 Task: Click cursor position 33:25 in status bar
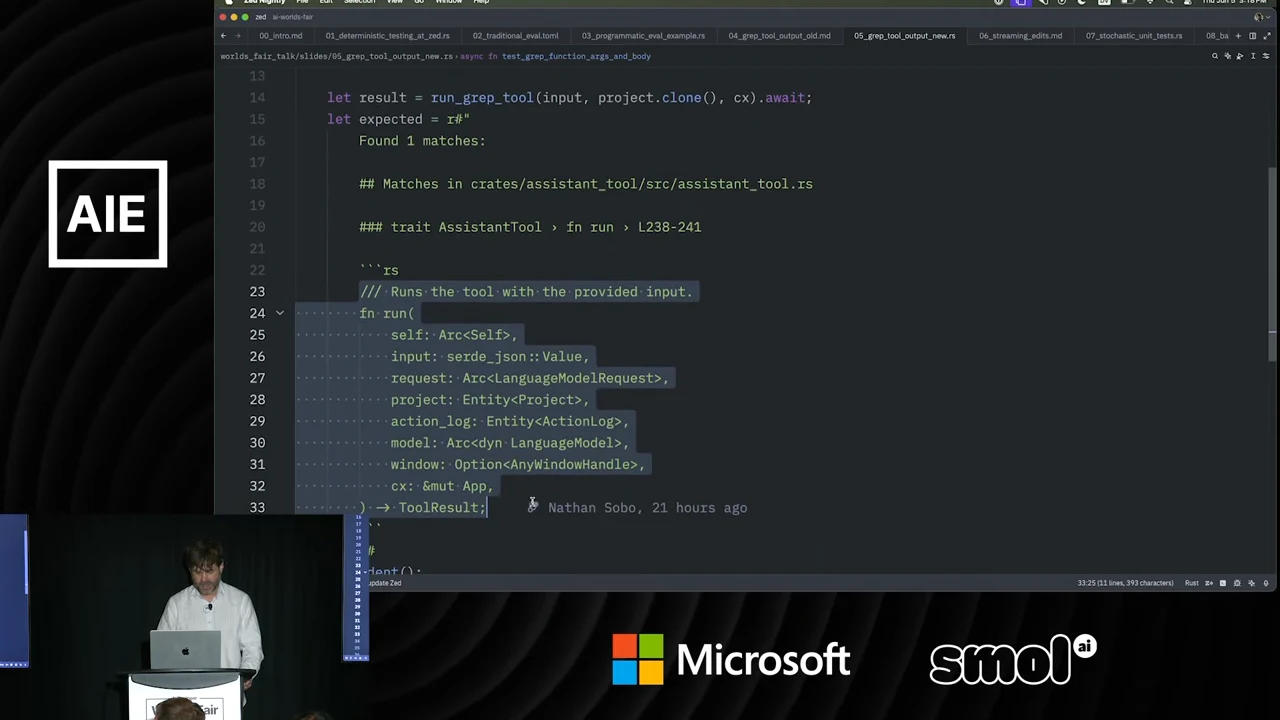click(x=1125, y=583)
